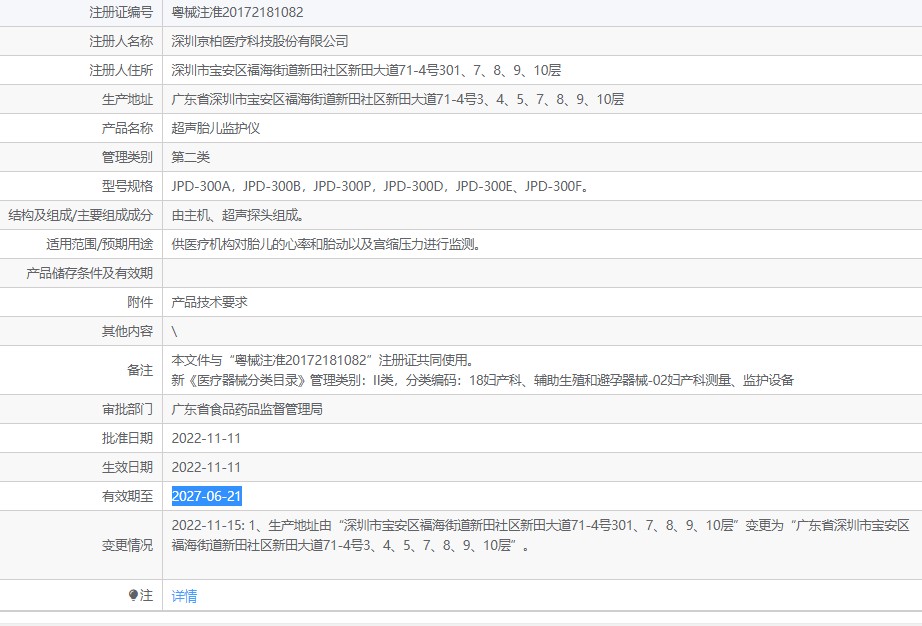Click the 产品储存条件及有效期 label
The image size is (922, 626).
click(x=89, y=273)
